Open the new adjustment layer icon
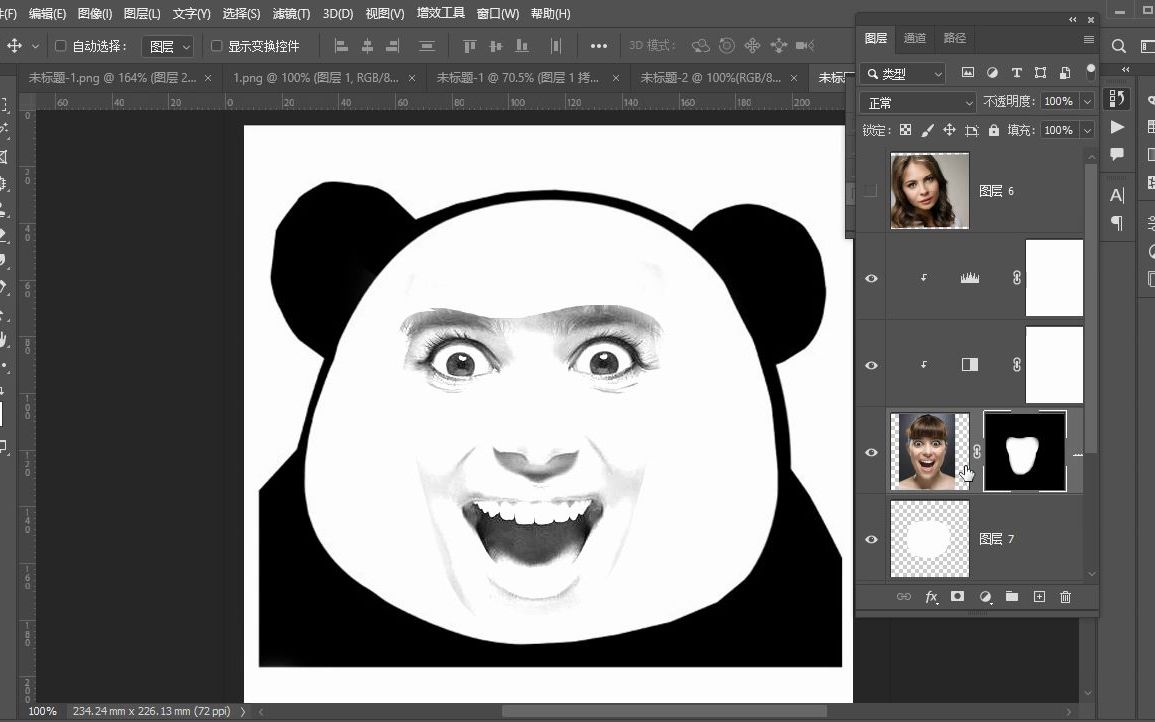 [985, 596]
